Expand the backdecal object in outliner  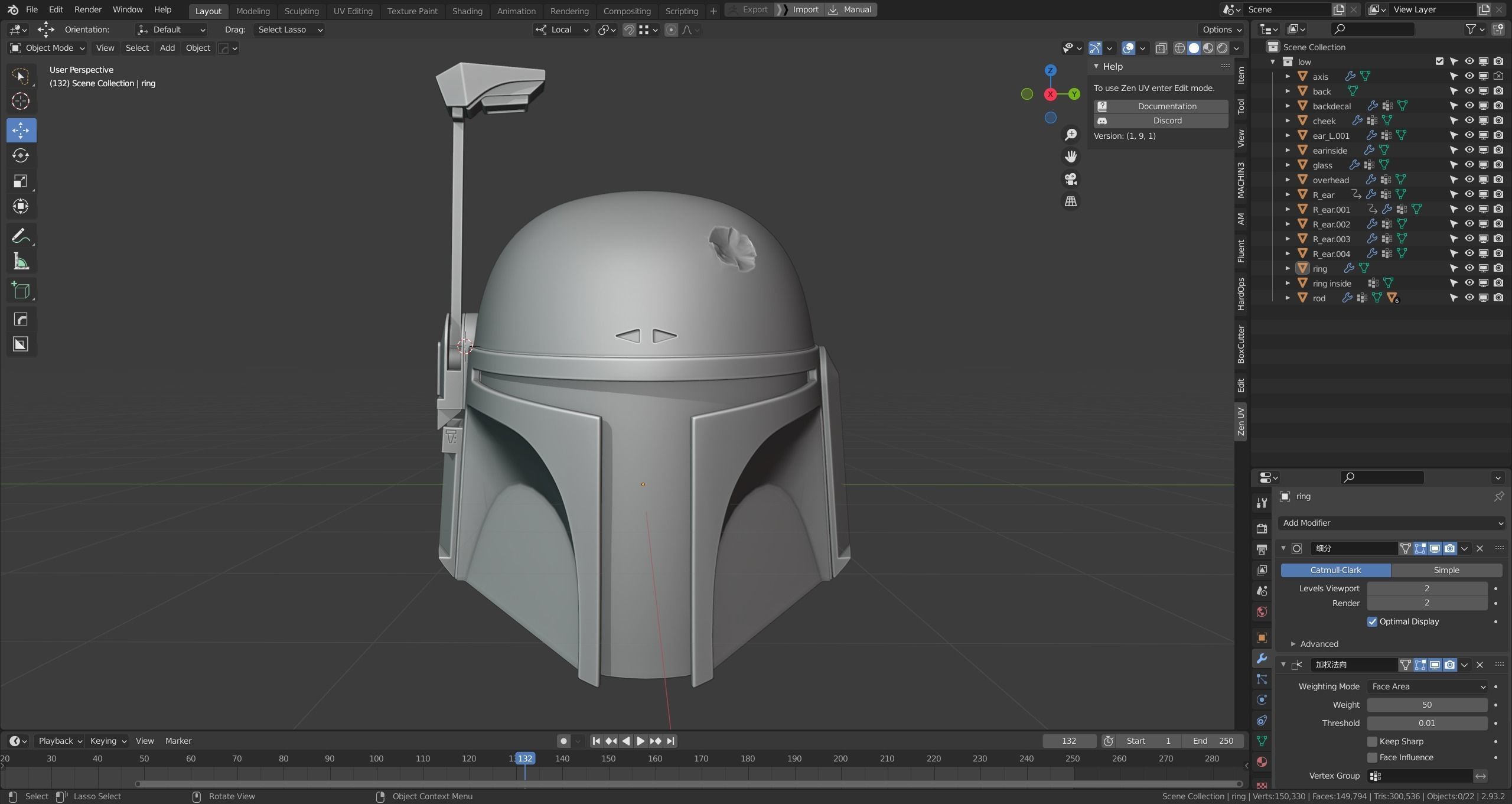[x=1288, y=106]
